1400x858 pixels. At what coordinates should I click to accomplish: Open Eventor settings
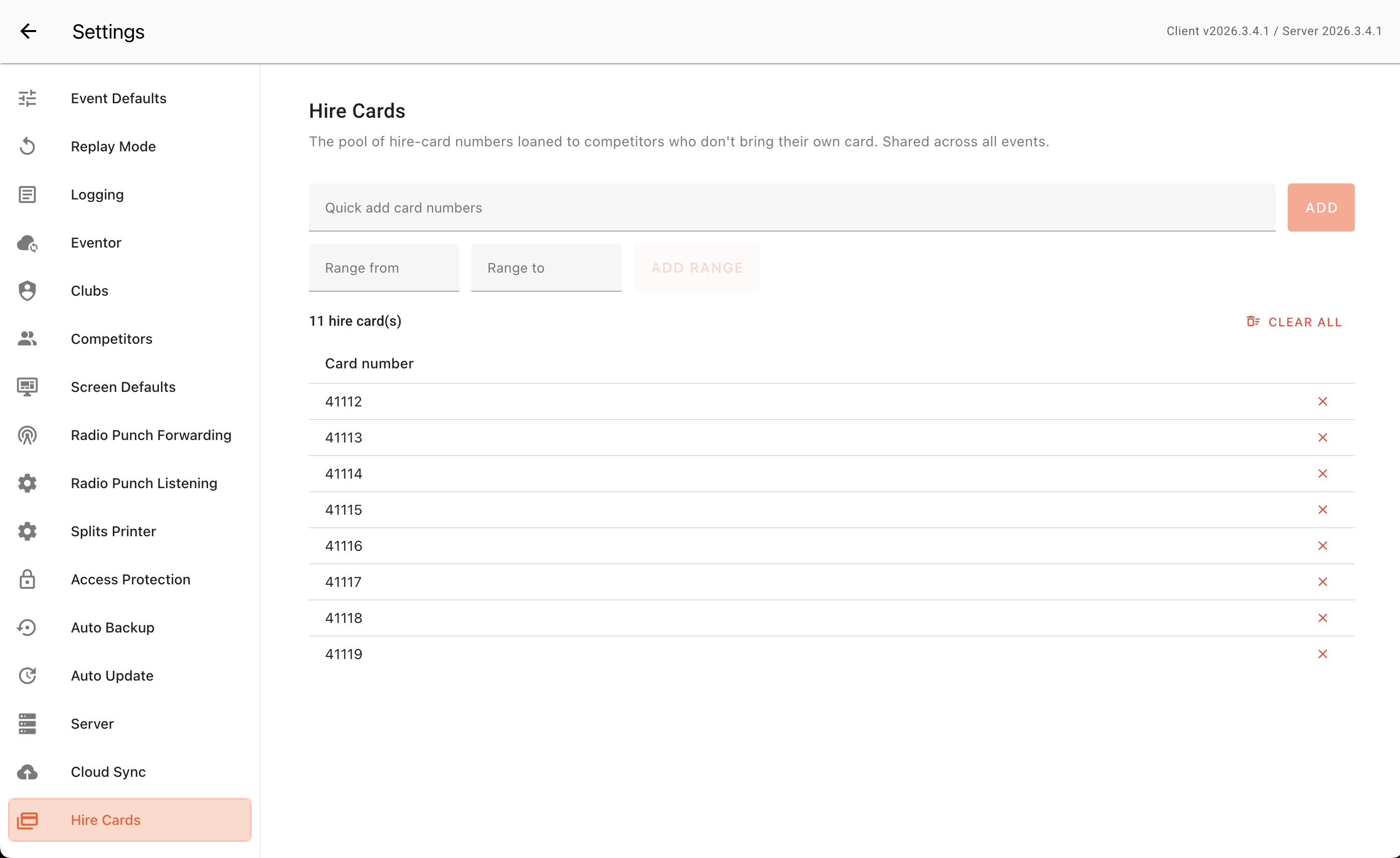(129, 243)
